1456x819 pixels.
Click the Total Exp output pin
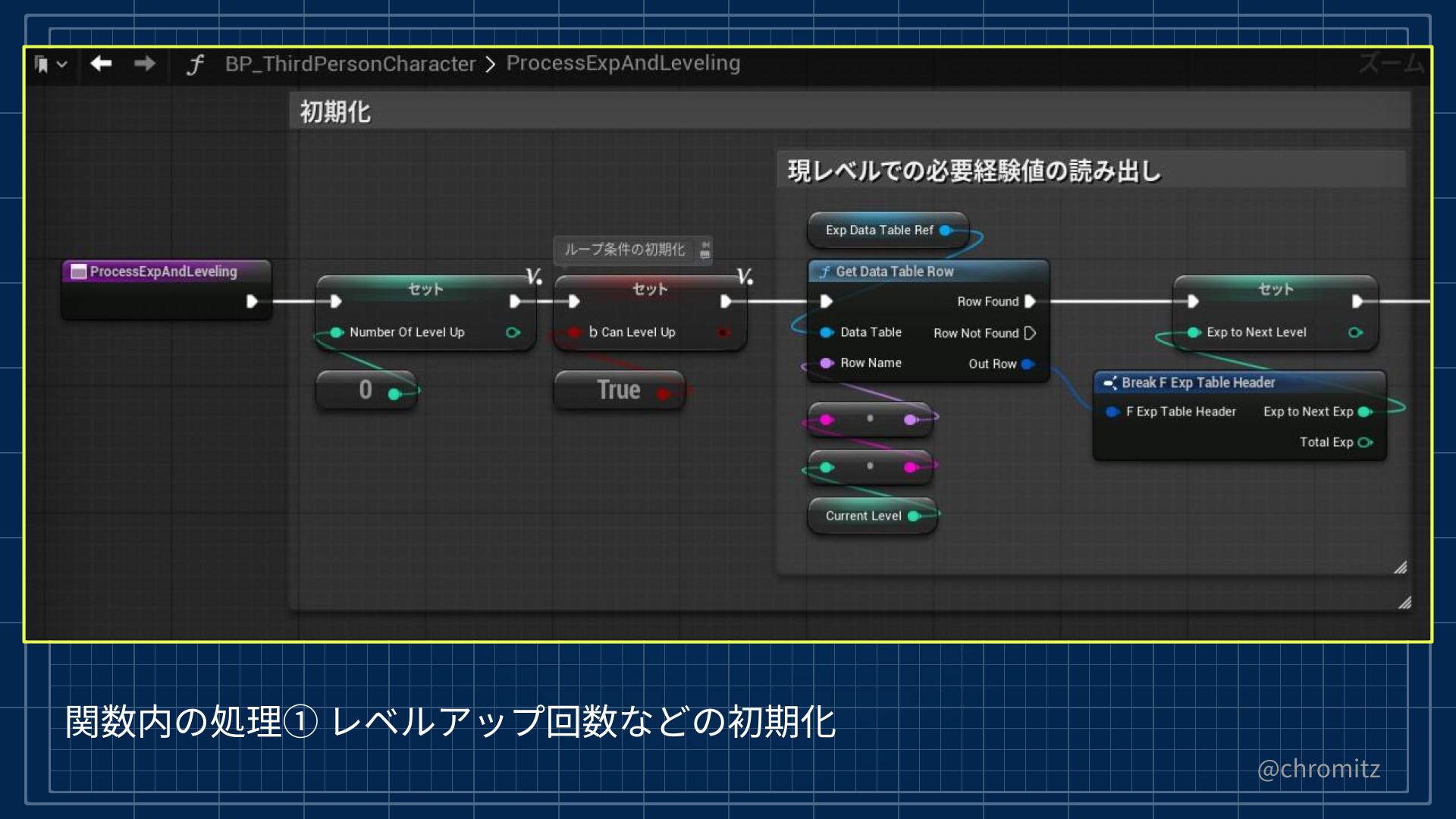1365,442
